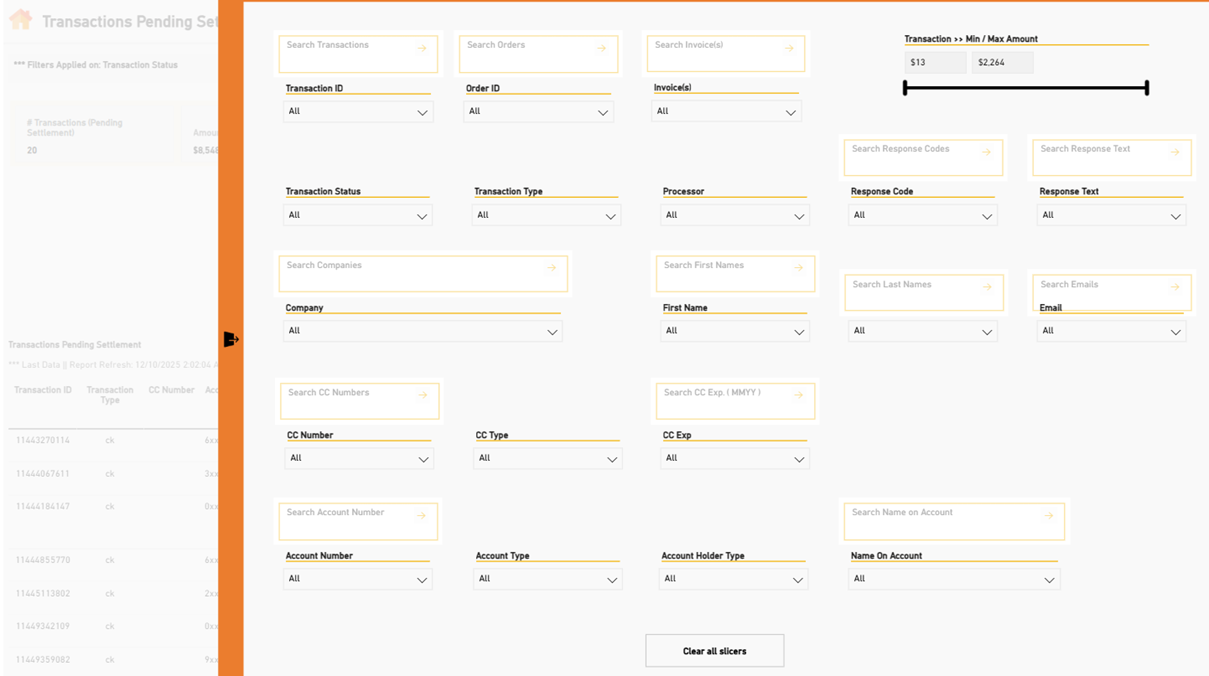Focus the Search CC Exp. (MMYY) input box
Screen dimensions: 1209x676
click(x=735, y=401)
